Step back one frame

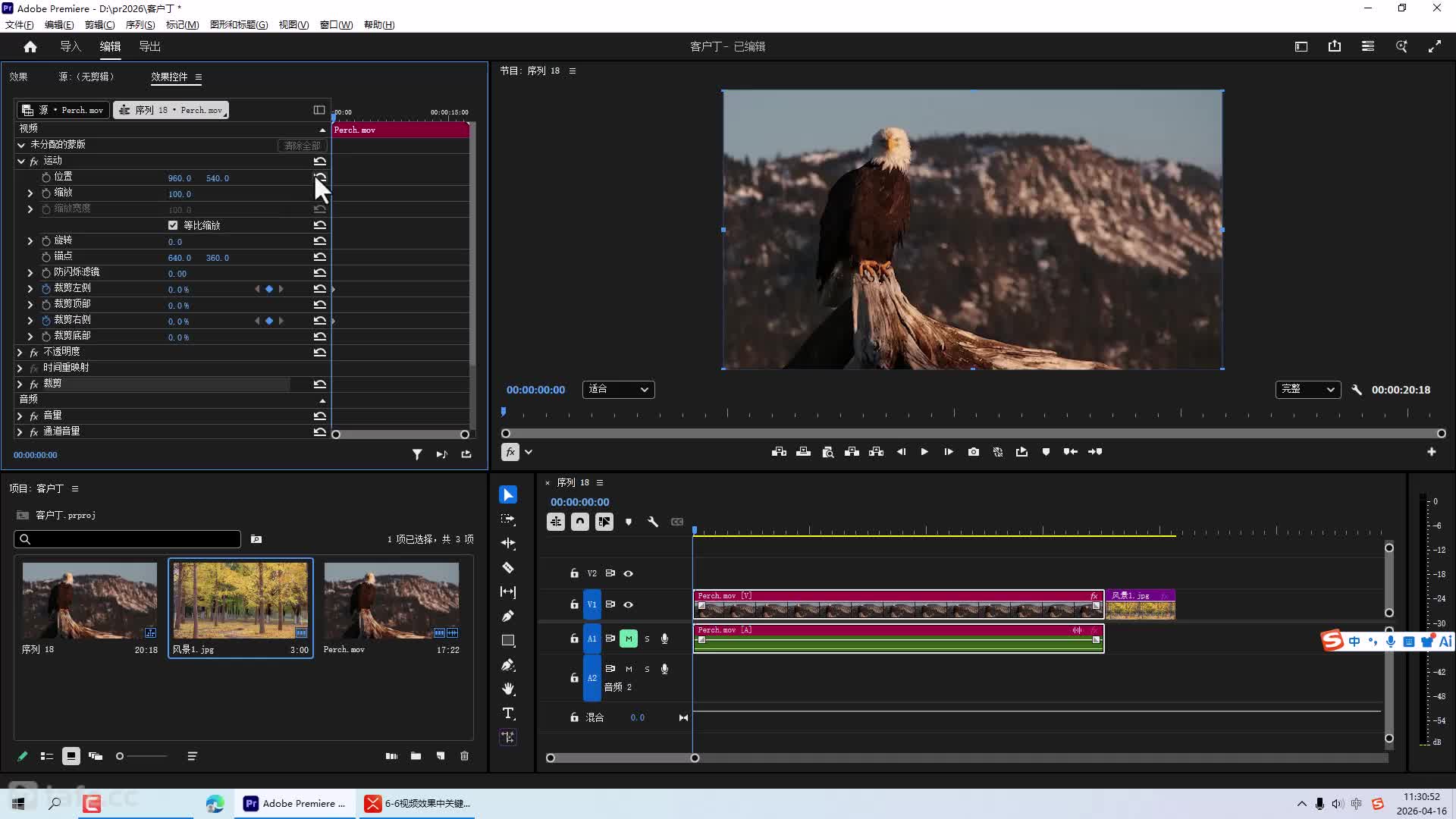click(x=901, y=452)
